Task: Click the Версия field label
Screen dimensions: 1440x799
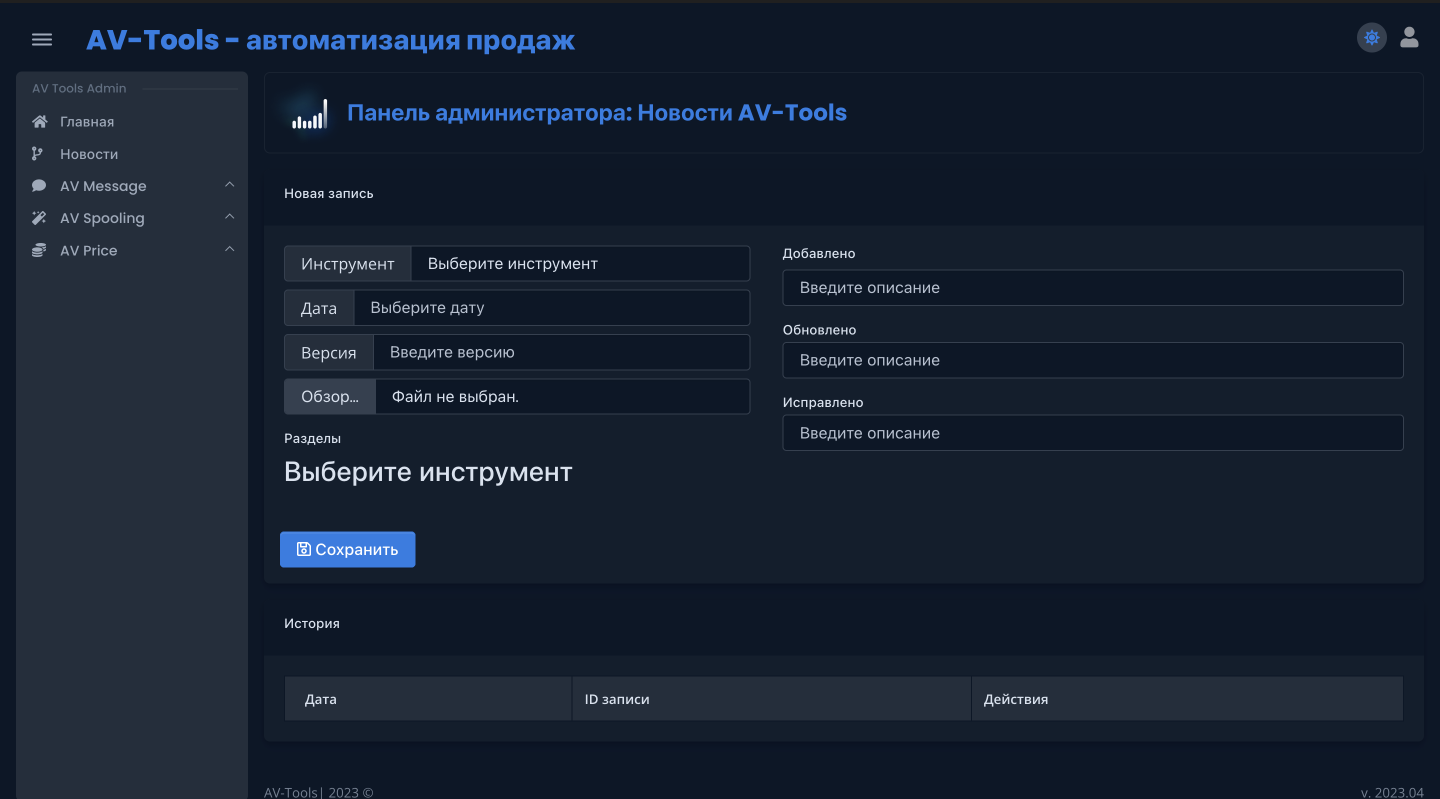Action: 329,352
